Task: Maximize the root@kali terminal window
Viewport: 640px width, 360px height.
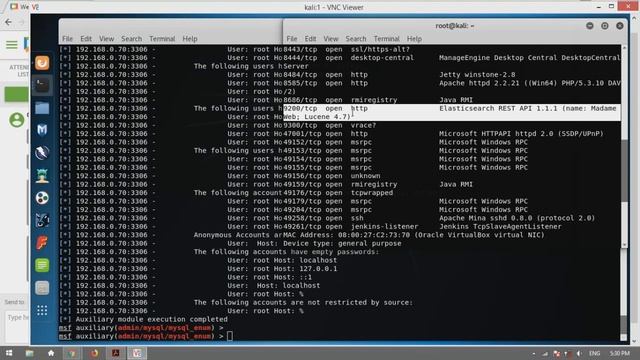Action: (x=605, y=26)
